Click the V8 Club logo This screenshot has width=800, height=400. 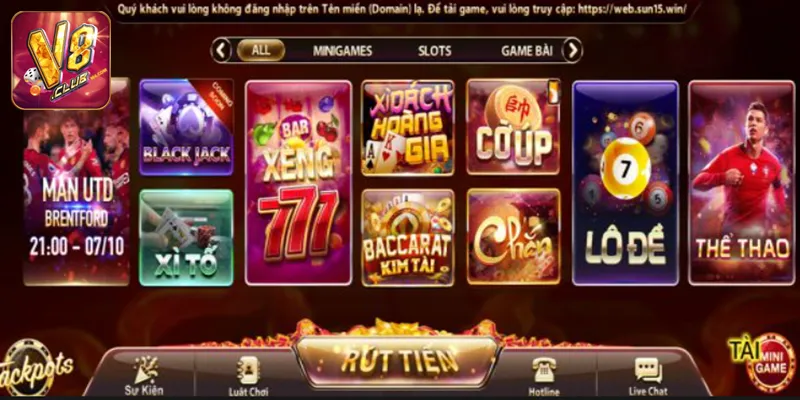coord(61,60)
